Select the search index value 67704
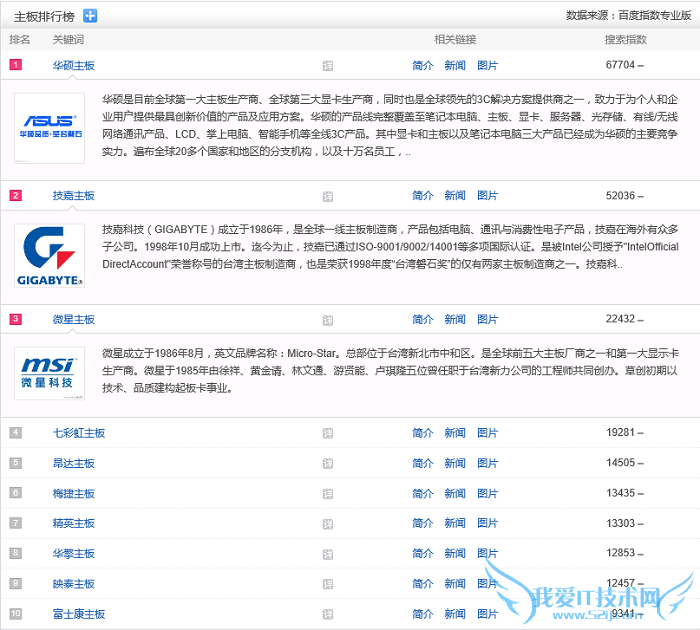The width and height of the screenshot is (700, 630). (x=620, y=65)
